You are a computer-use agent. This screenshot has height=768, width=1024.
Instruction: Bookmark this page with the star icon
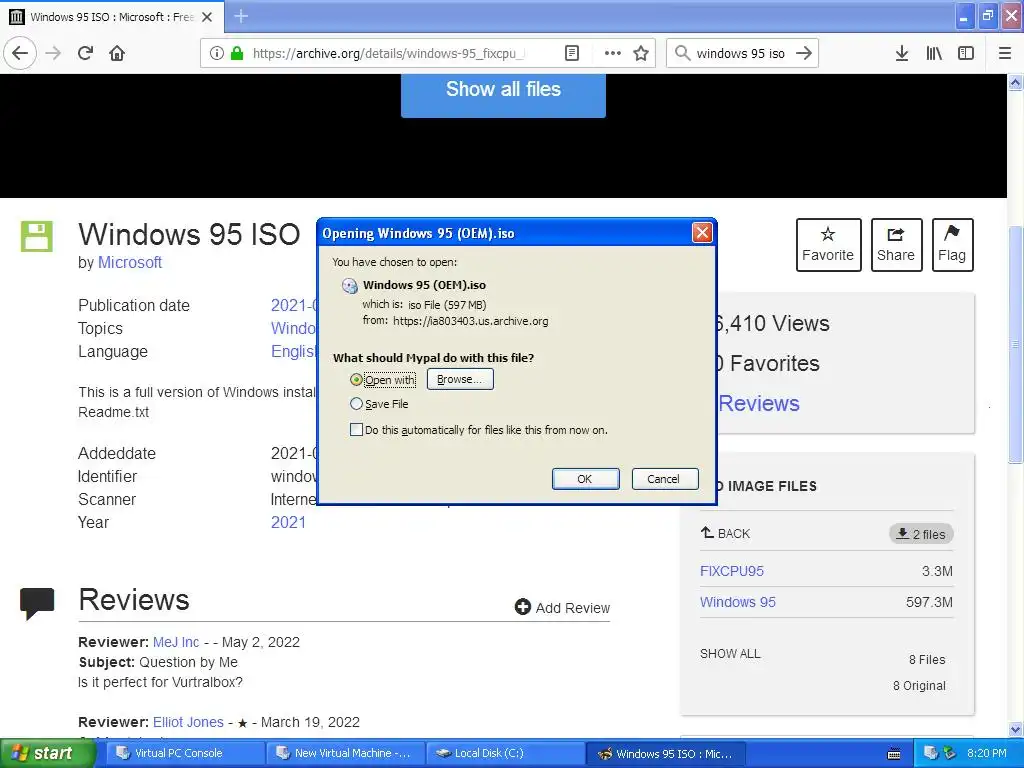[x=641, y=53]
